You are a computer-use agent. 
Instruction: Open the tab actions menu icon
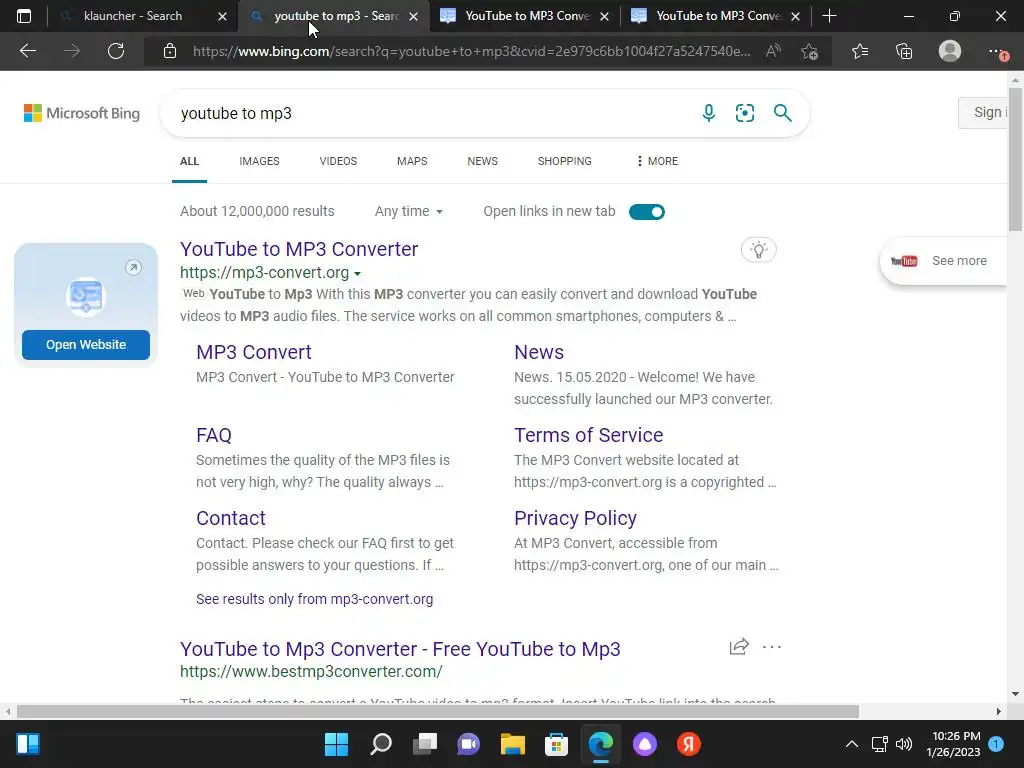tap(24, 16)
